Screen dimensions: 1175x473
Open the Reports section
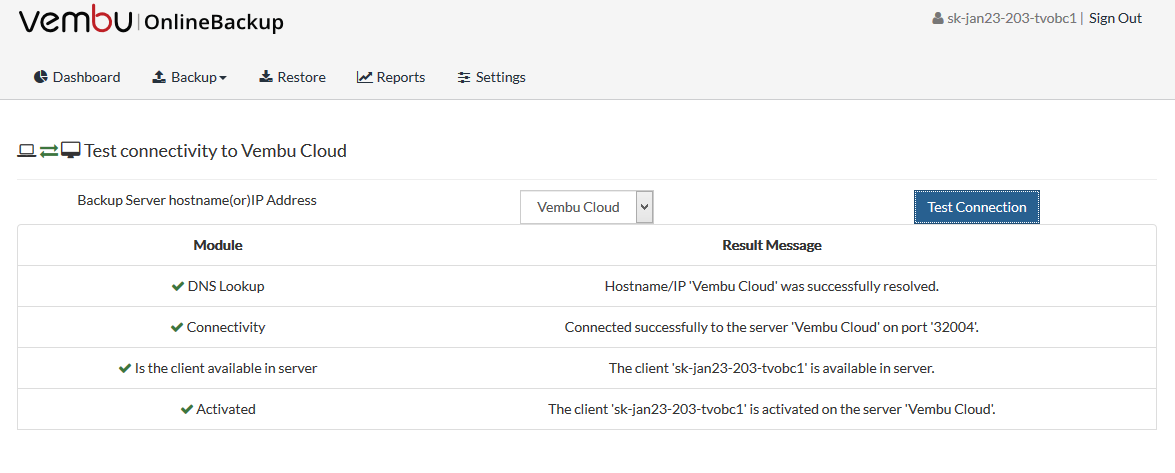point(391,77)
